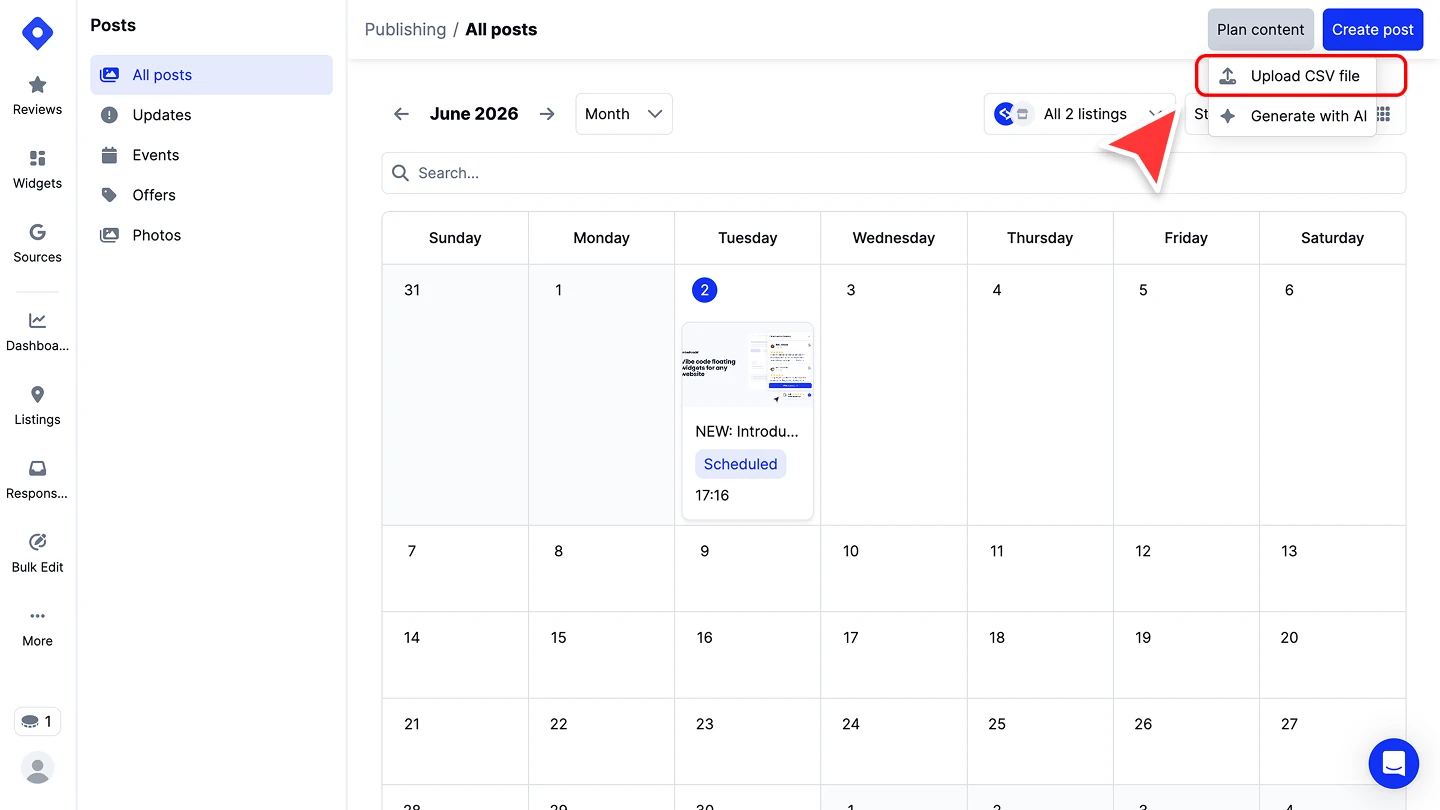Click the Wednesday column header

[x=893, y=238]
